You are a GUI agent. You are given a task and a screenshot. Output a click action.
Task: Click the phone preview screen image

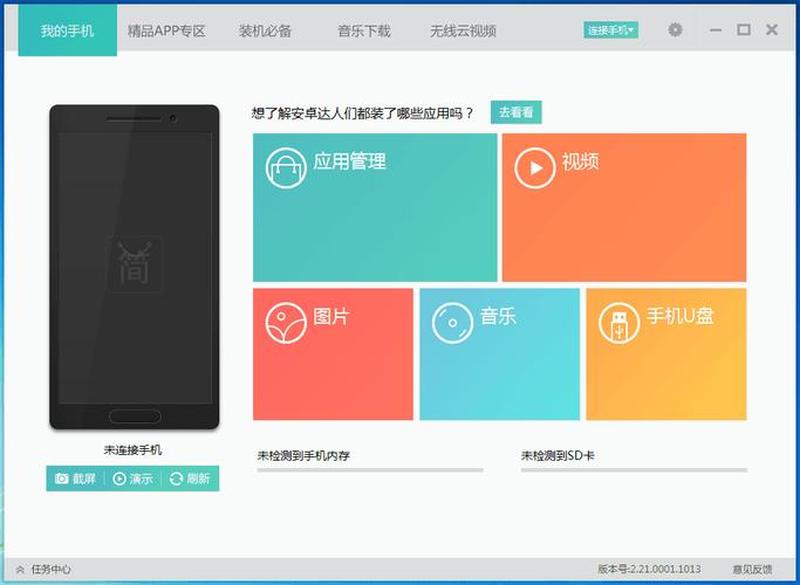pos(135,268)
